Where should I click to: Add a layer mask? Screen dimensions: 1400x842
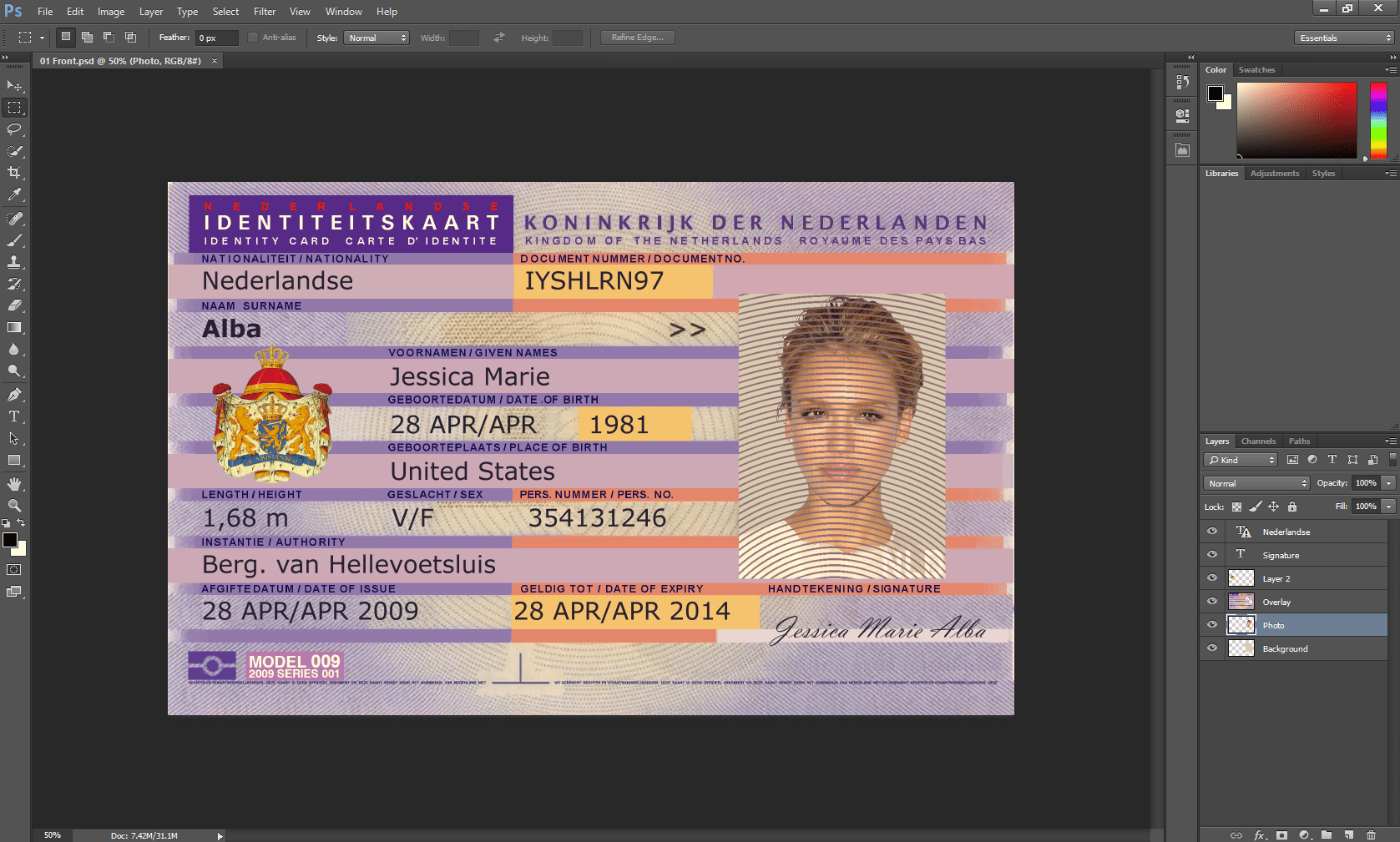coord(1282,834)
